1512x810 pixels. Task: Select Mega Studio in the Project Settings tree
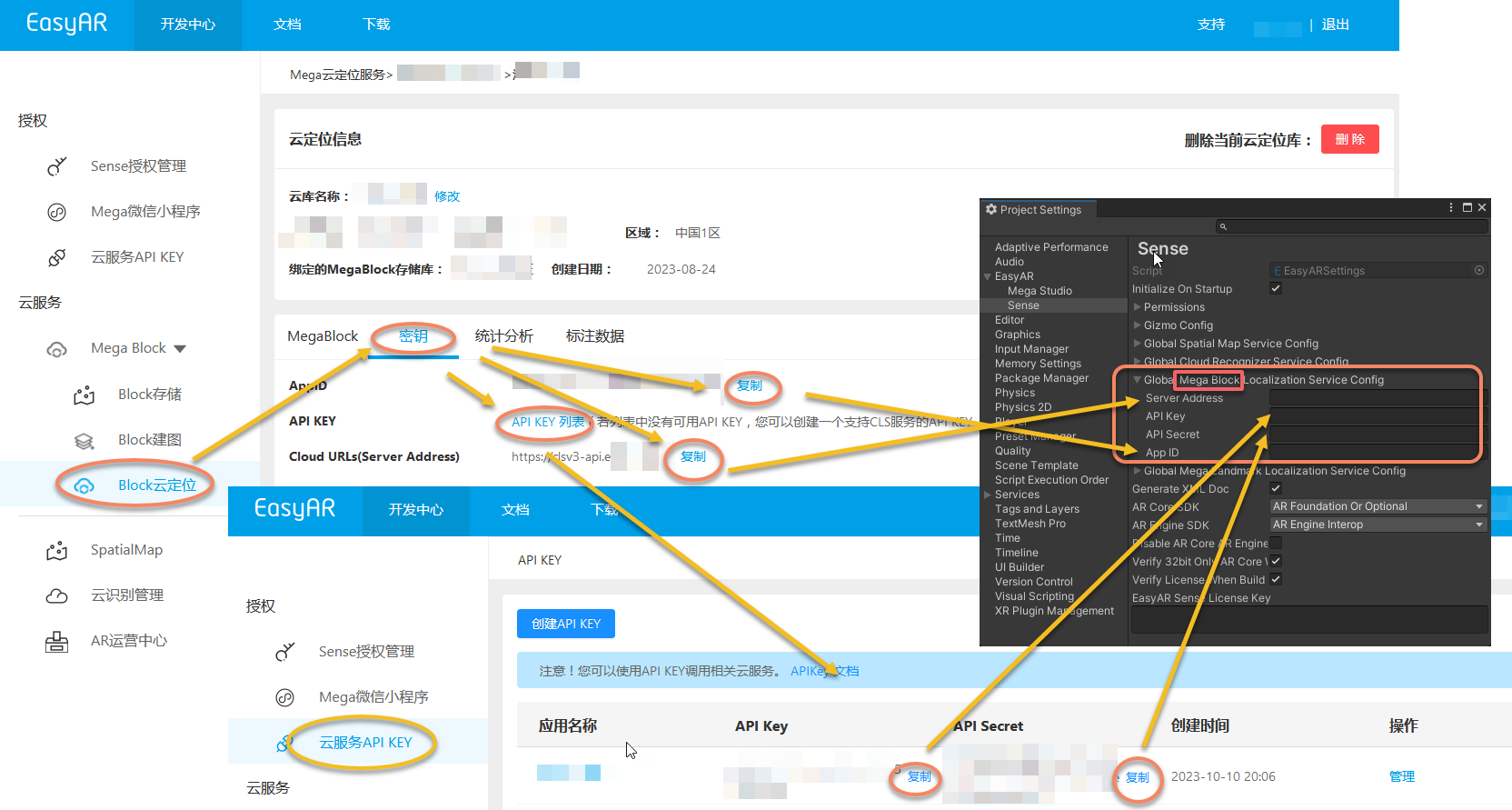[x=1039, y=291]
